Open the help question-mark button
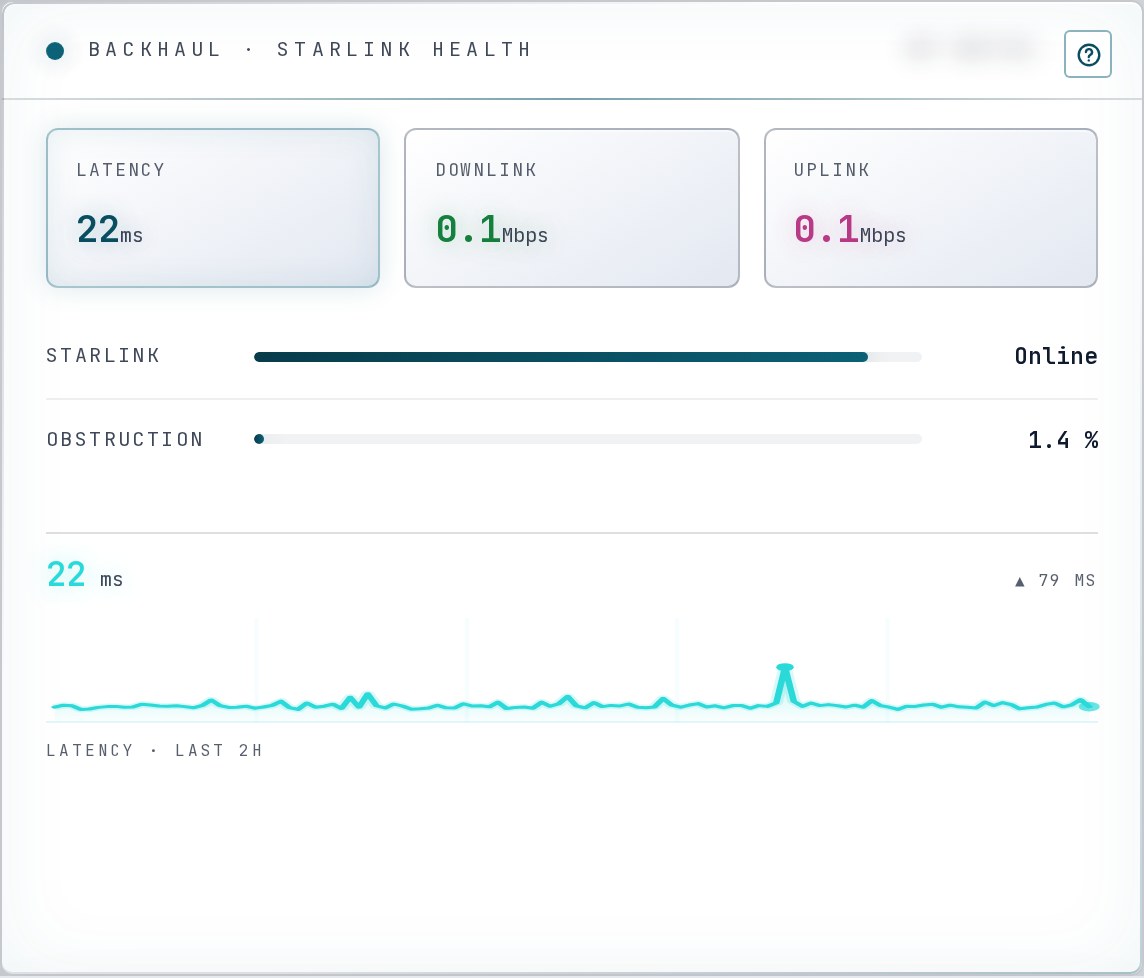The image size is (1144, 978). click(1087, 54)
